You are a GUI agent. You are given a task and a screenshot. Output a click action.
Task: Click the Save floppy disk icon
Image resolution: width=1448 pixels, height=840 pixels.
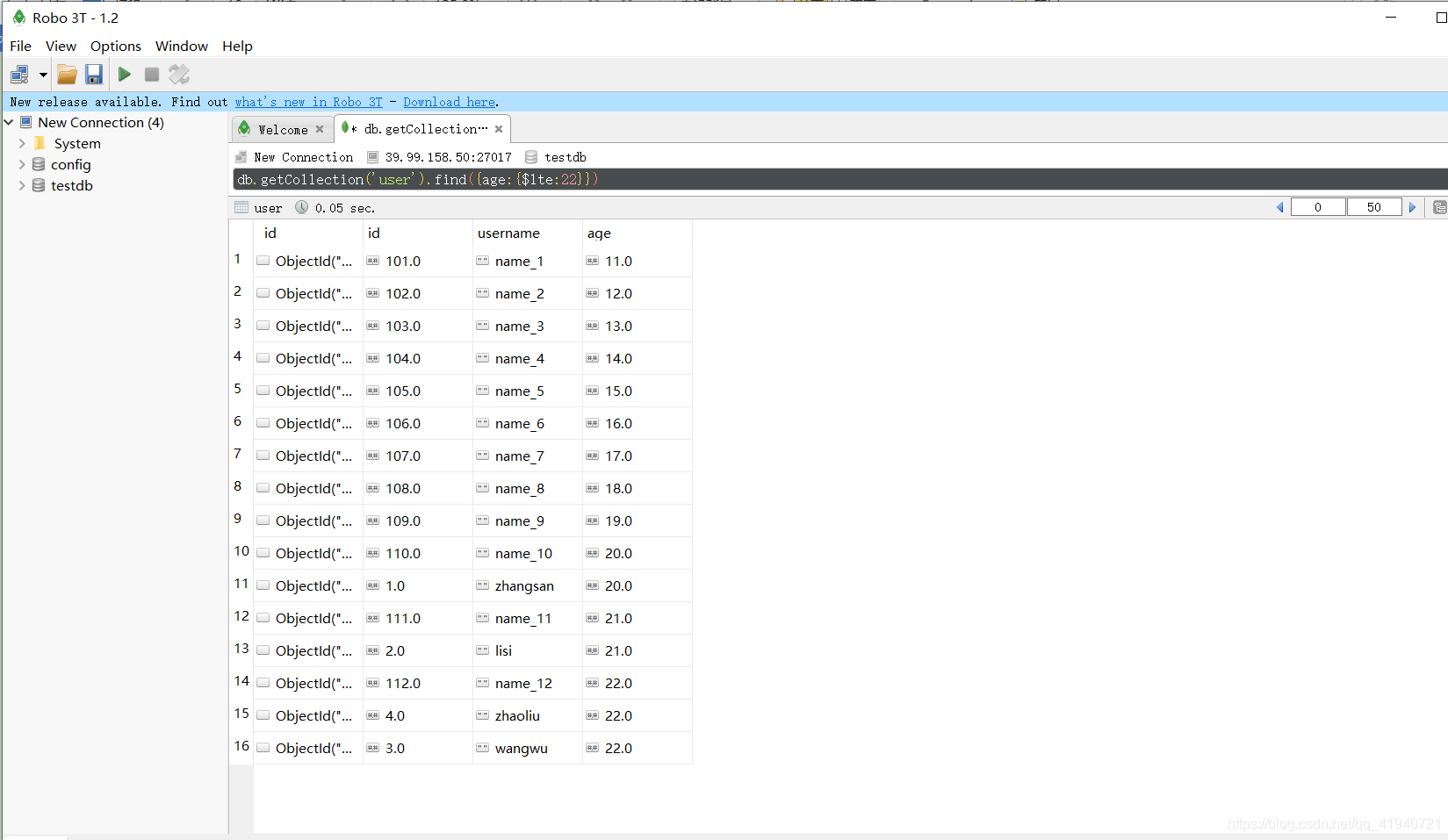coord(94,75)
